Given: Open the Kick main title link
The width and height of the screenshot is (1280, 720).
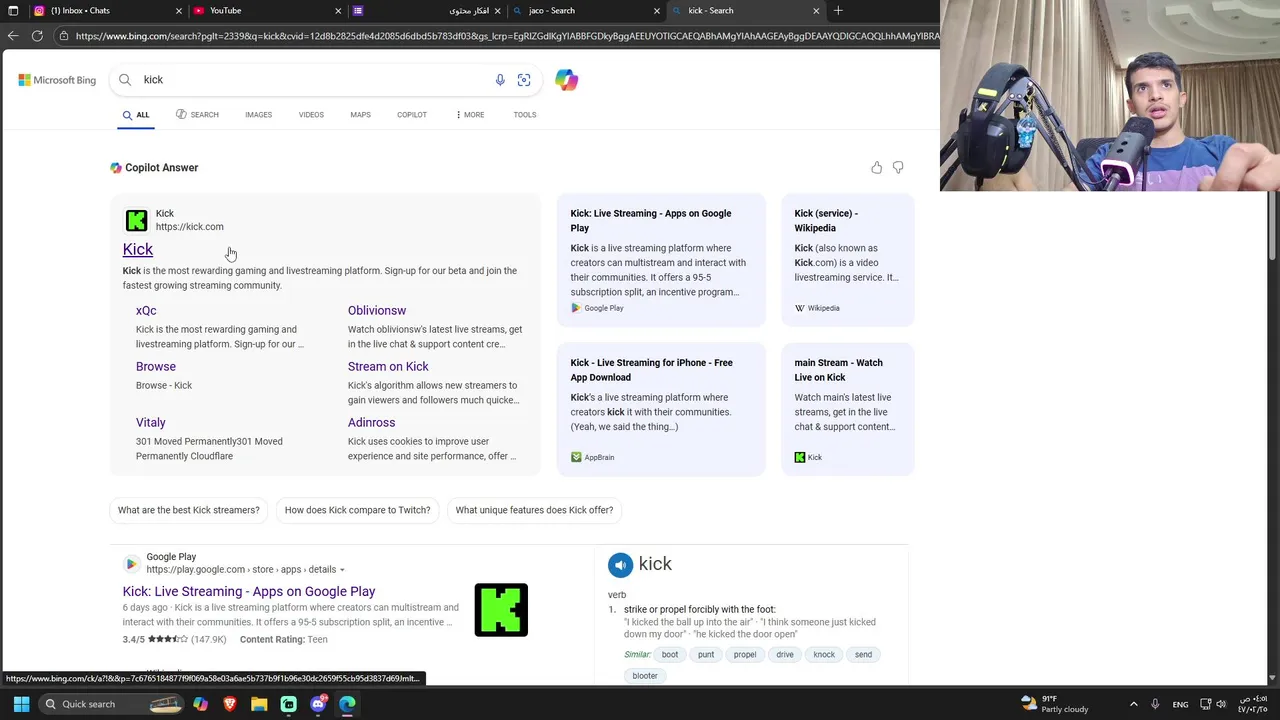Looking at the screenshot, I should click(x=138, y=250).
